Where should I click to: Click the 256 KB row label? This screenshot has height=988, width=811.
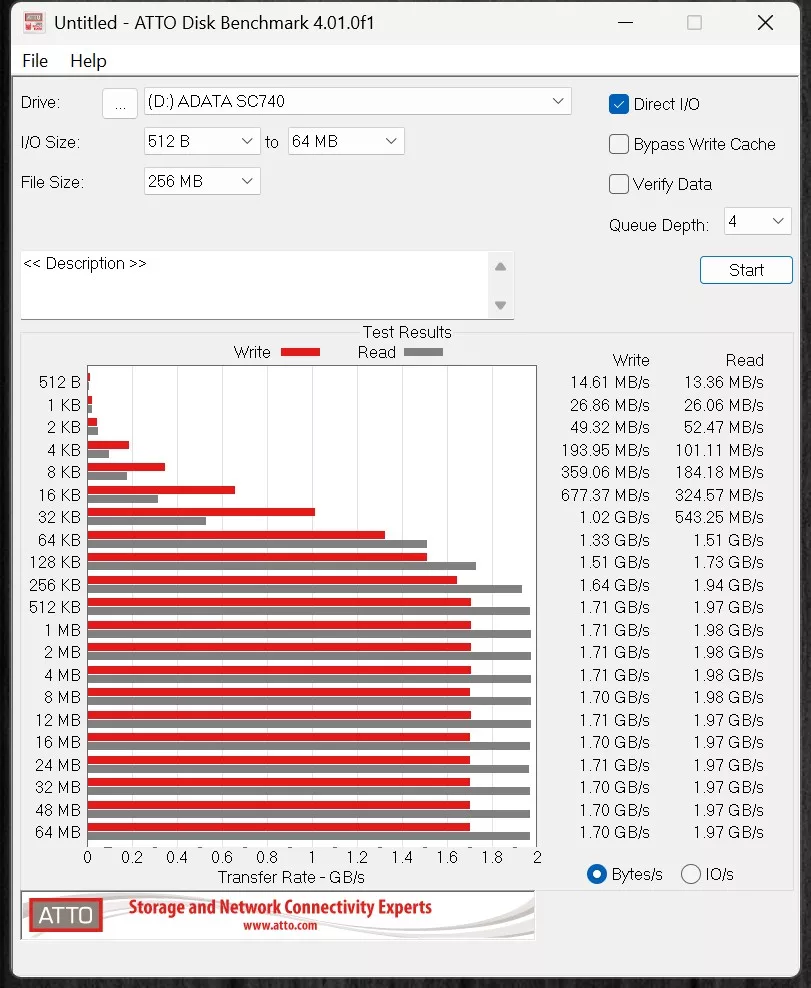(55, 585)
